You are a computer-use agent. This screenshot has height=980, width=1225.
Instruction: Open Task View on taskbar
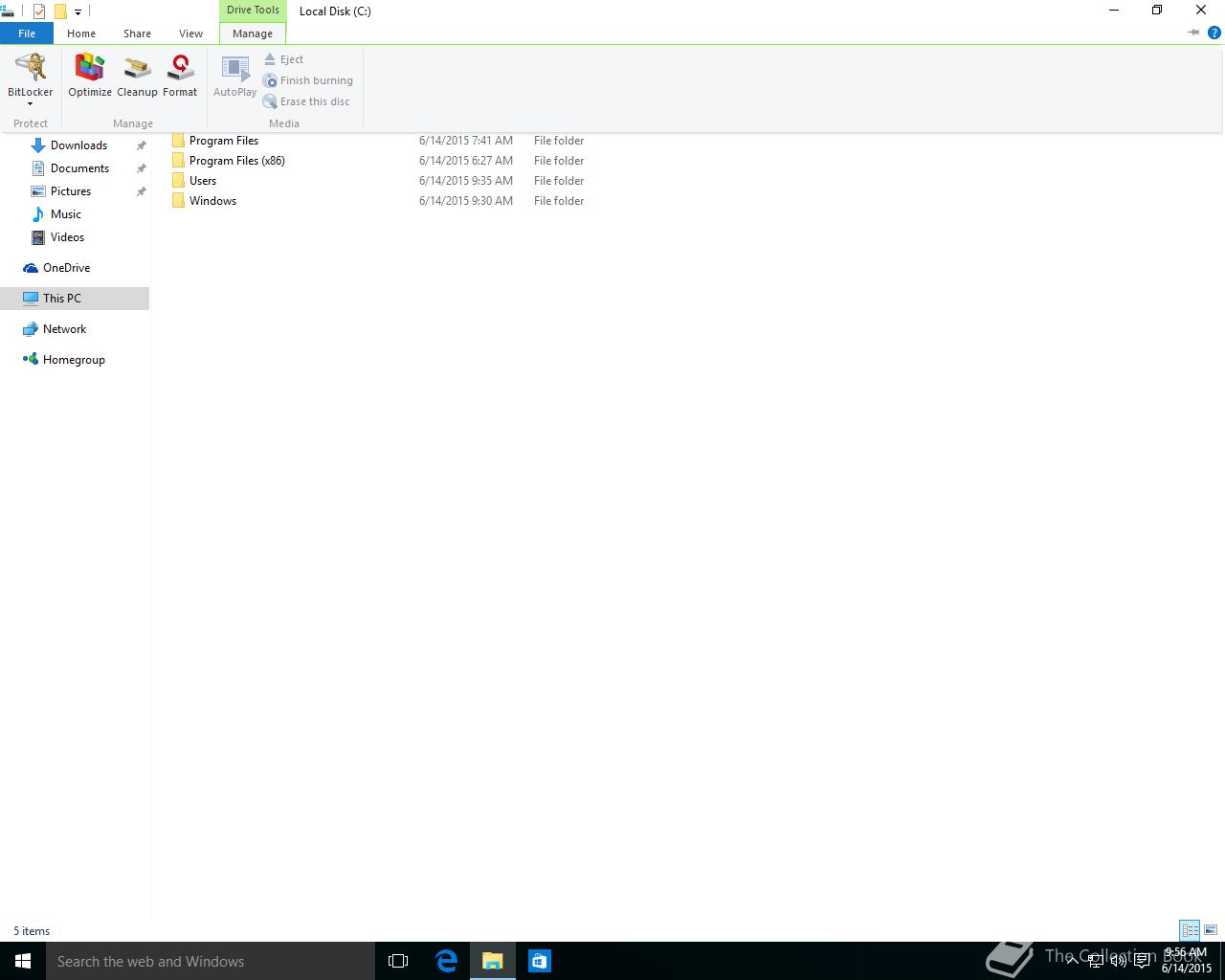398,961
